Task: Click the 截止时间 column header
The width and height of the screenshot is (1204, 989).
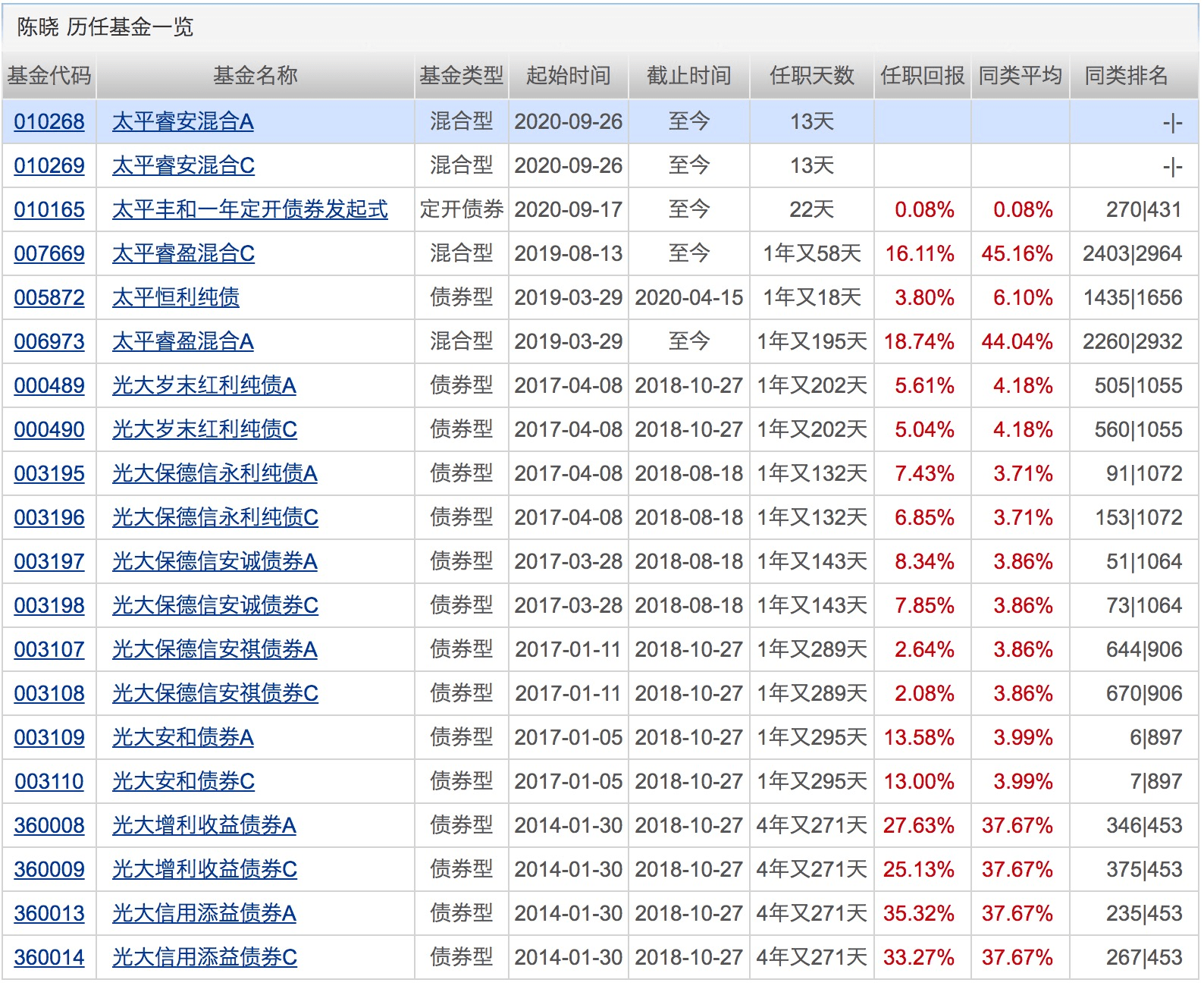Action: [689, 76]
